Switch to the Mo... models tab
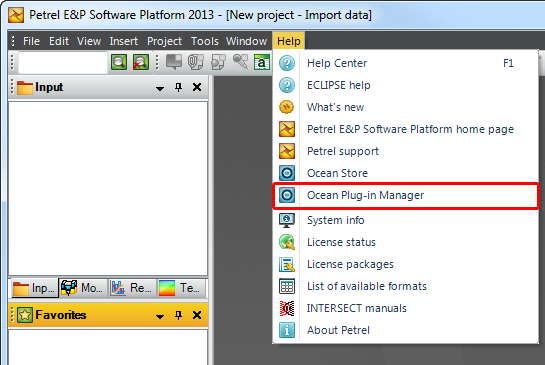The image size is (545, 365). tap(83, 288)
